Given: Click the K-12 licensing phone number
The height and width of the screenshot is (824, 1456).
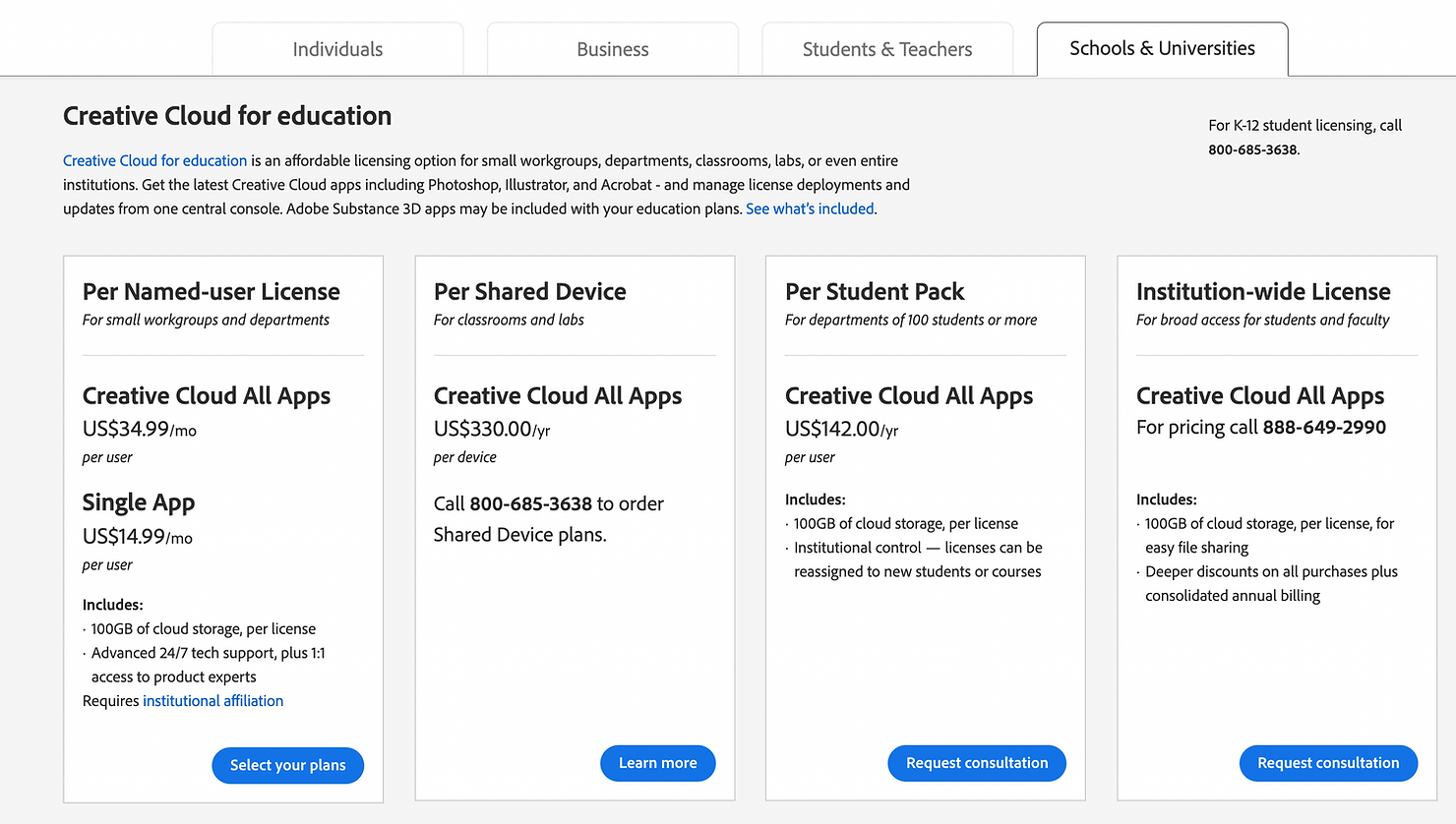Looking at the screenshot, I should (1252, 149).
